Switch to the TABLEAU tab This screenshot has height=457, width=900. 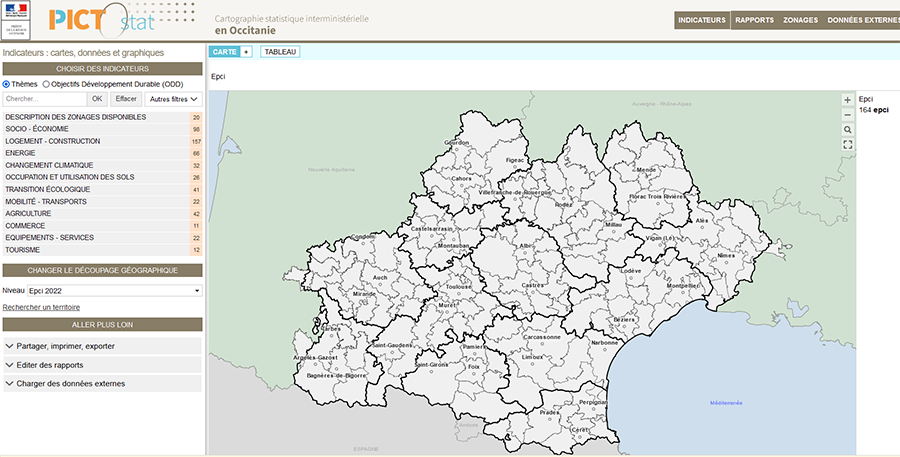click(280, 52)
